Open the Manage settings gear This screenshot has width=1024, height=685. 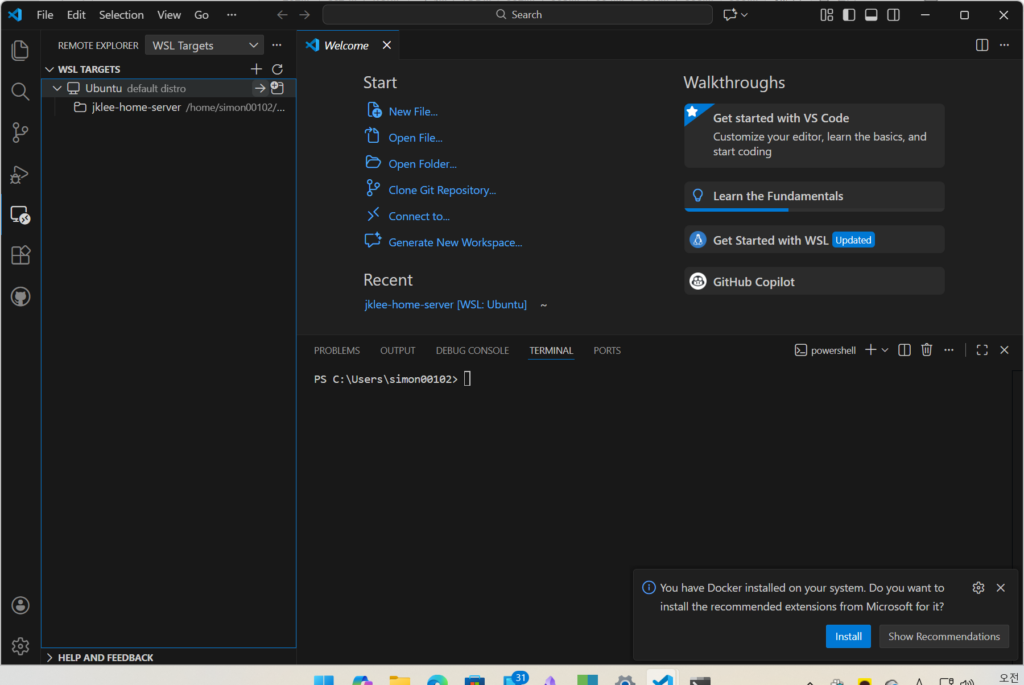pyautogui.click(x=20, y=646)
